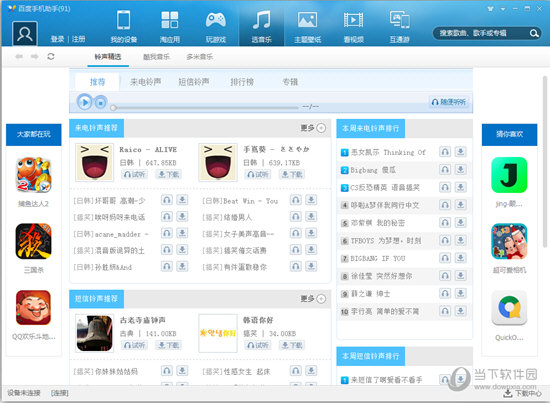
Task: Download Bigbang 傻瓜 from ranking
Action: pyautogui.click(x=460, y=170)
